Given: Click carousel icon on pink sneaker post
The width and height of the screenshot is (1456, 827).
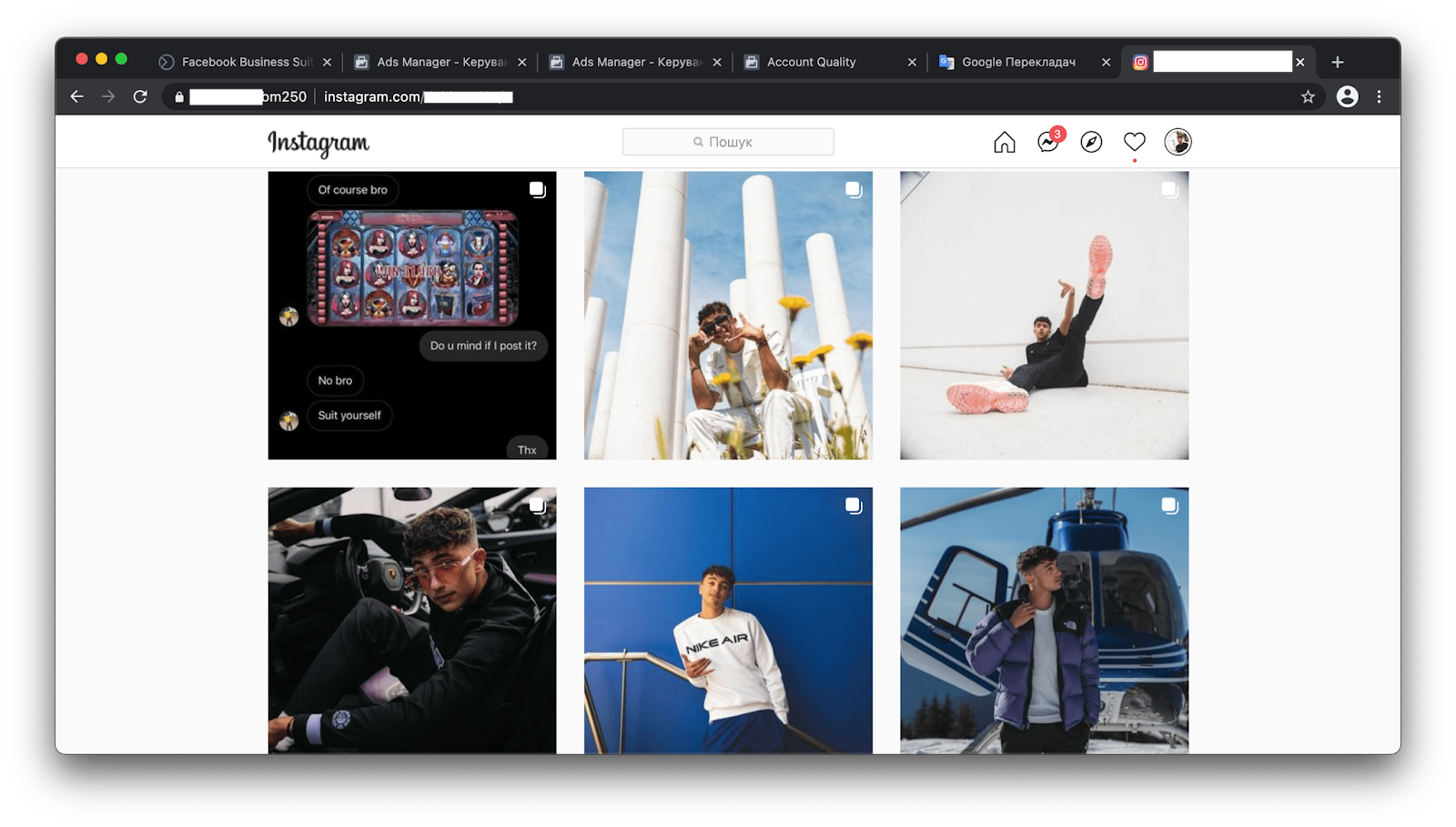Looking at the screenshot, I should (x=1170, y=189).
